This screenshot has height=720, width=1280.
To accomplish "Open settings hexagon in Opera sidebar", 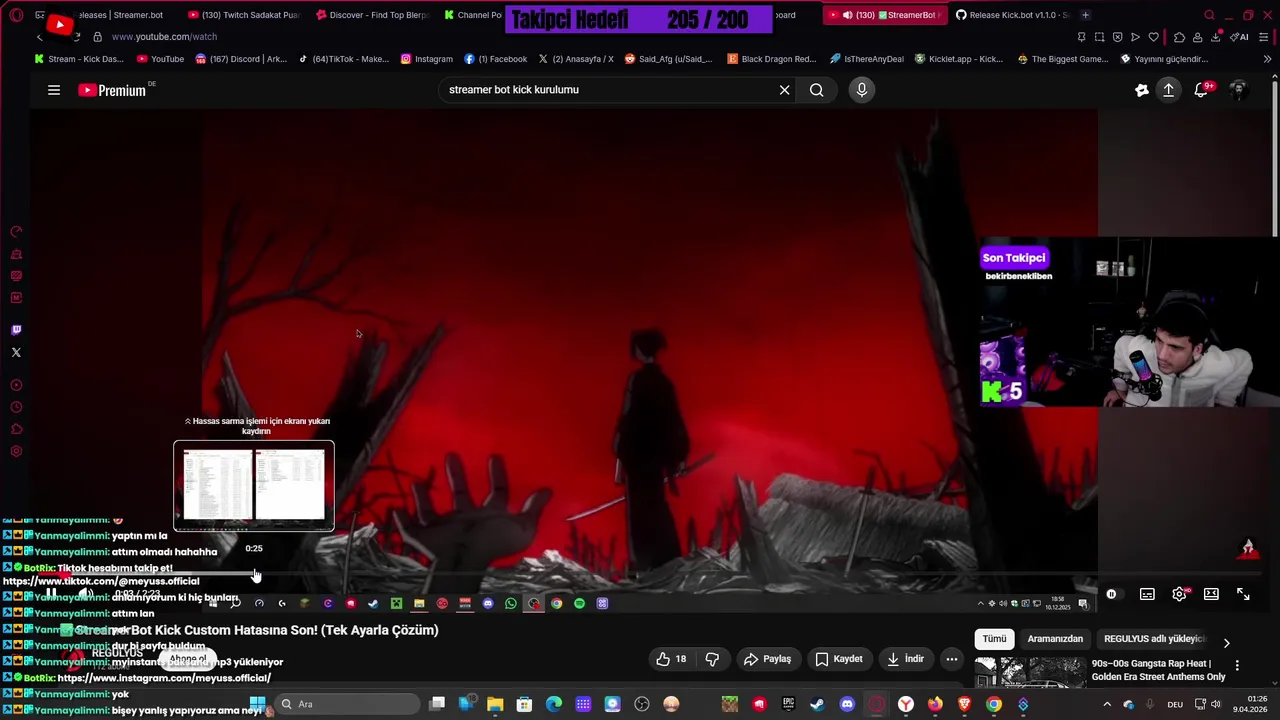I will coord(16,451).
